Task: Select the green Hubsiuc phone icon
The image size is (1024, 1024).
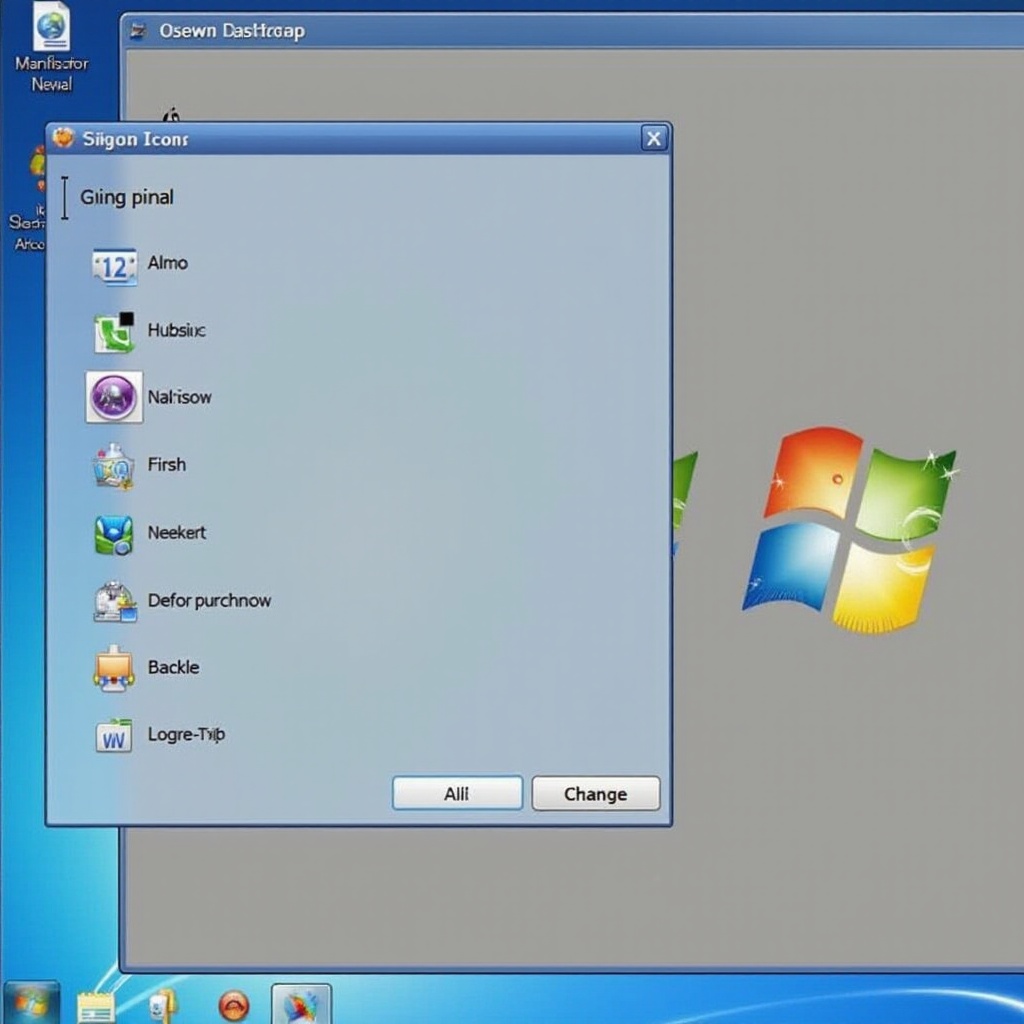Action: point(114,332)
